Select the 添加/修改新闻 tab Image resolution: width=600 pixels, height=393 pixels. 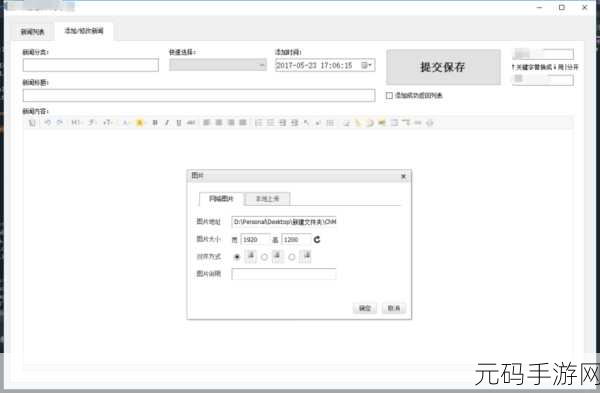click(84, 31)
